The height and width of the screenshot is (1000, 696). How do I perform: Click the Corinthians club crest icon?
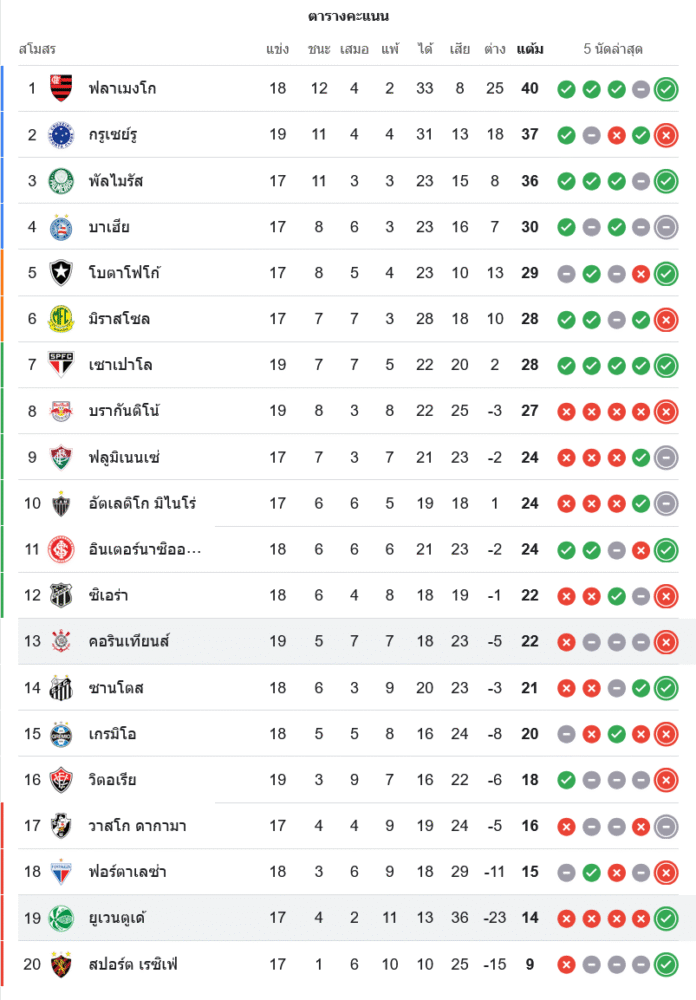[61, 641]
